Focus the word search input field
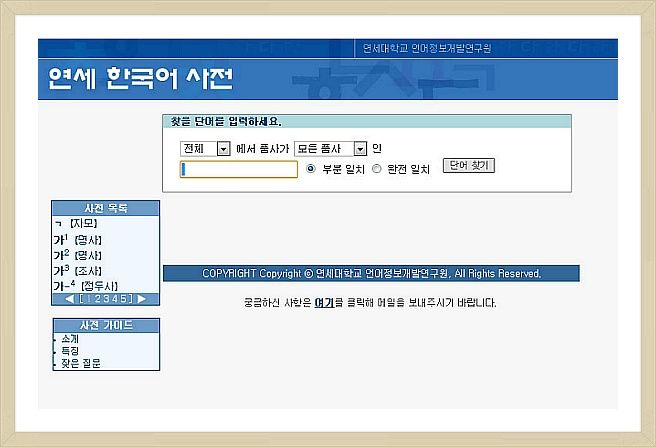The width and height of the screenshot is (656, 447). coord(238,170)
